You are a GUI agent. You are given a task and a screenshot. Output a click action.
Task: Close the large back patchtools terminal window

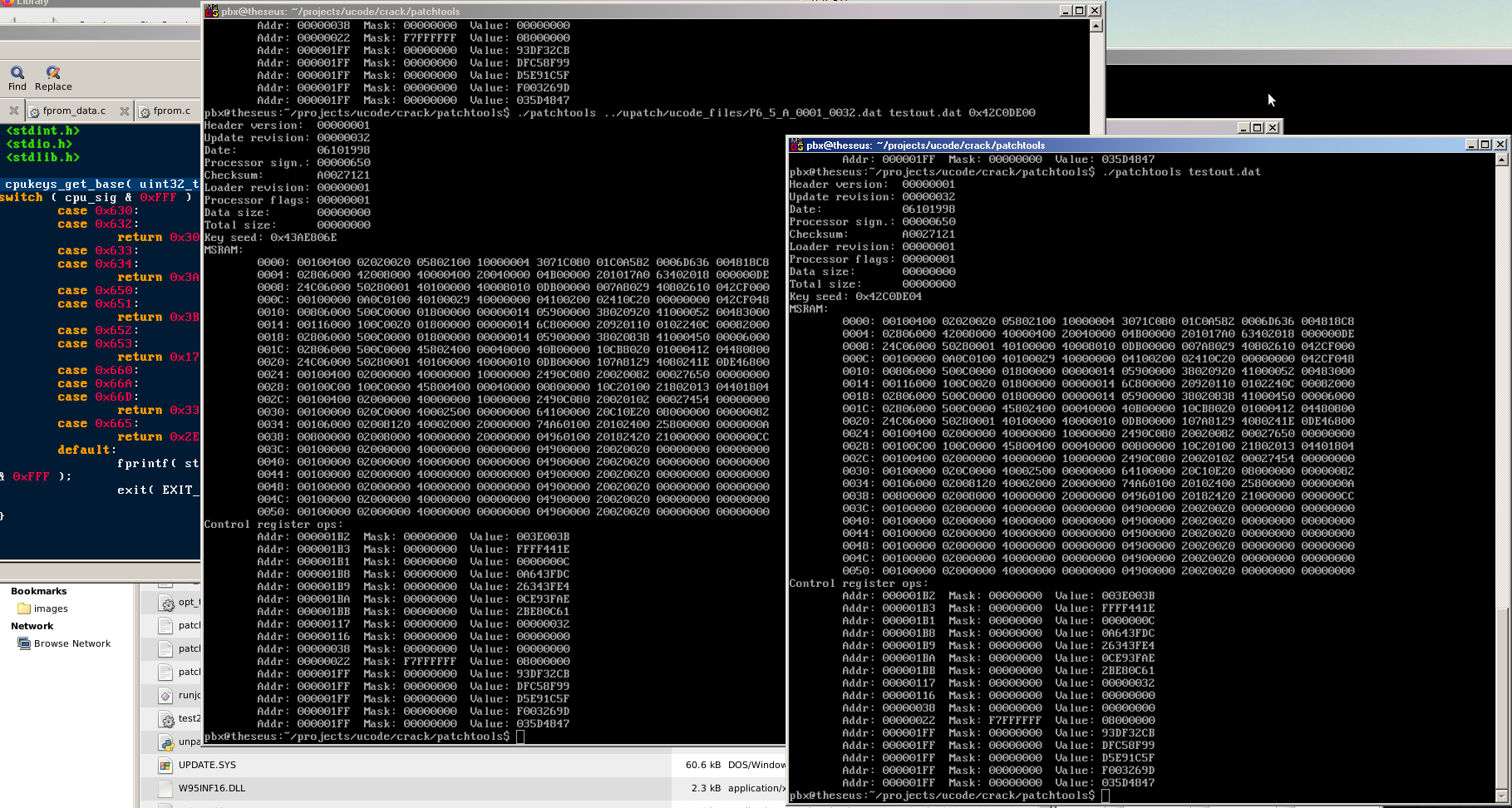(1095, 11)
